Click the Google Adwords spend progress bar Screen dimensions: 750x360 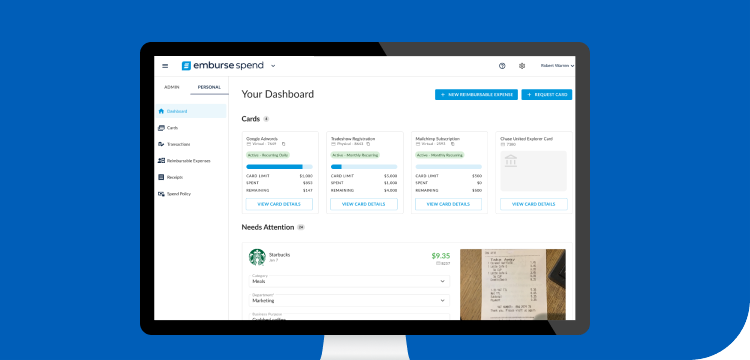[279, 167]
